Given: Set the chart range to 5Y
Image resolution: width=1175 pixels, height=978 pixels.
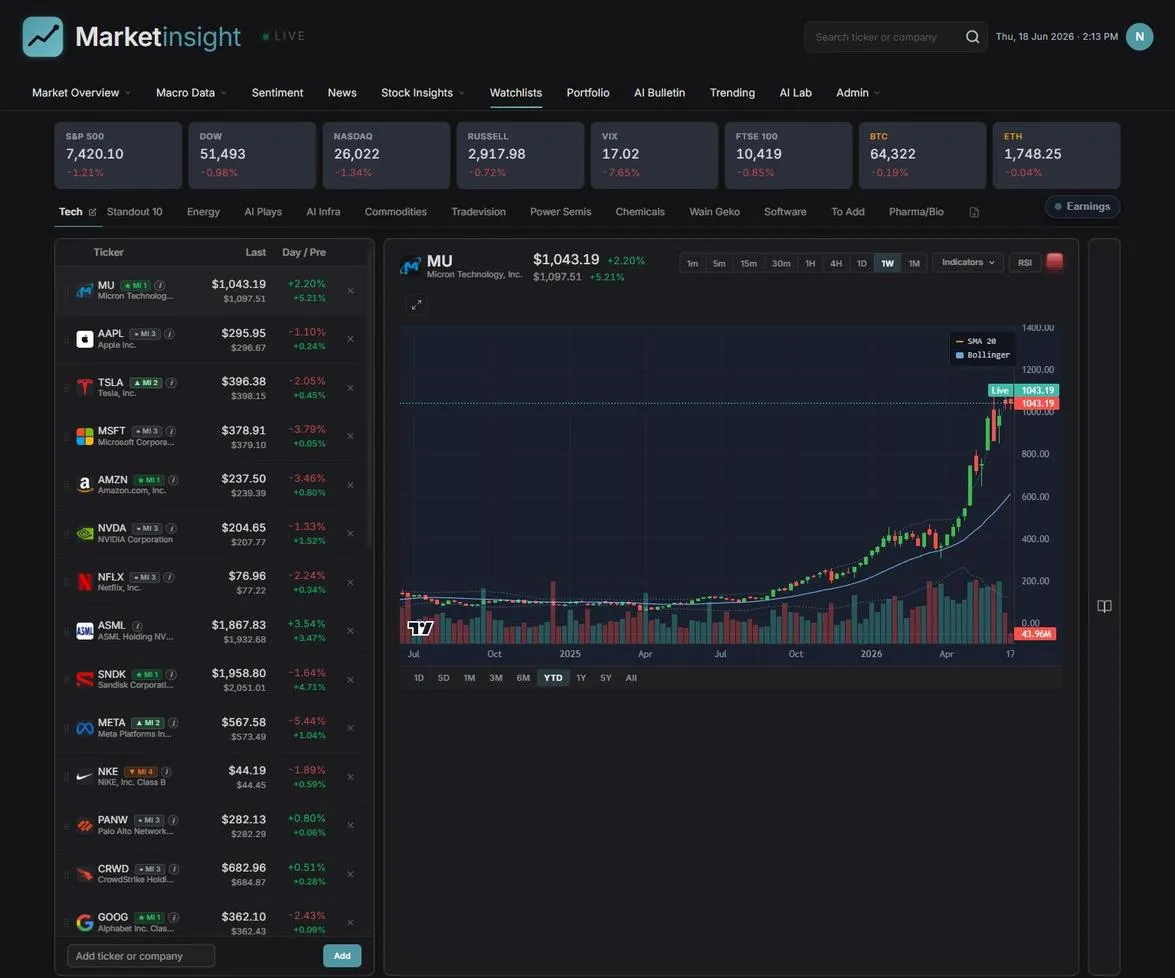Looking at the screenshot, I should 605,678.
